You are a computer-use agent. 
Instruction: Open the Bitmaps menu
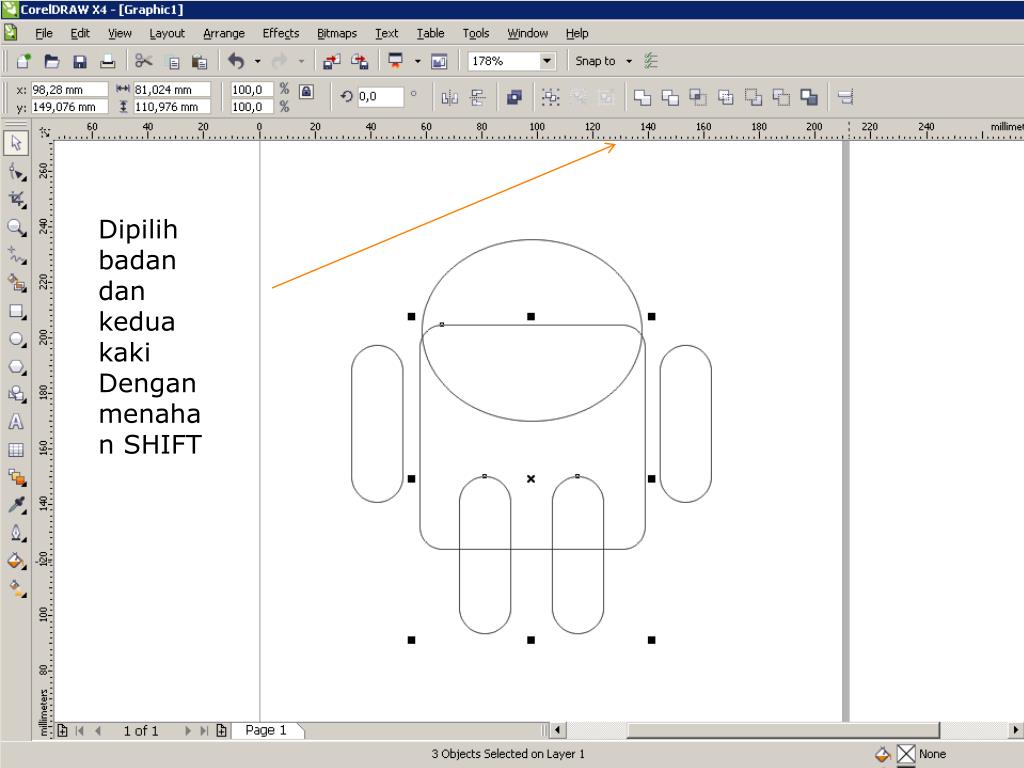point(336,33)
